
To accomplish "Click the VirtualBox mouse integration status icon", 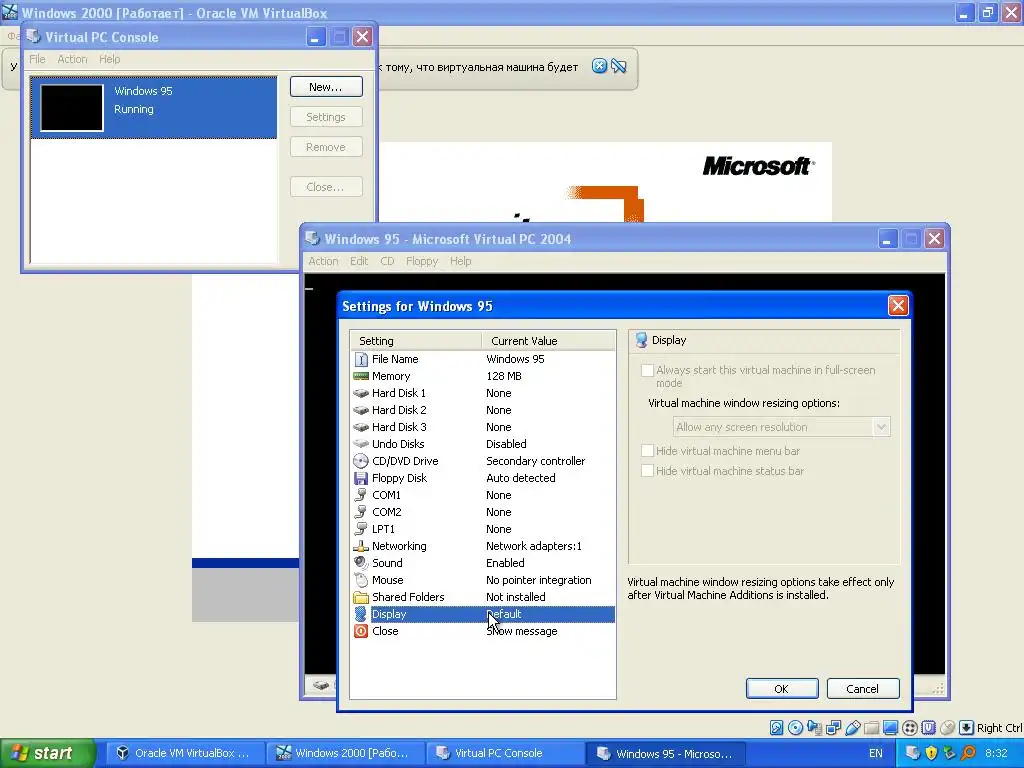I will (x=947, y=728).
